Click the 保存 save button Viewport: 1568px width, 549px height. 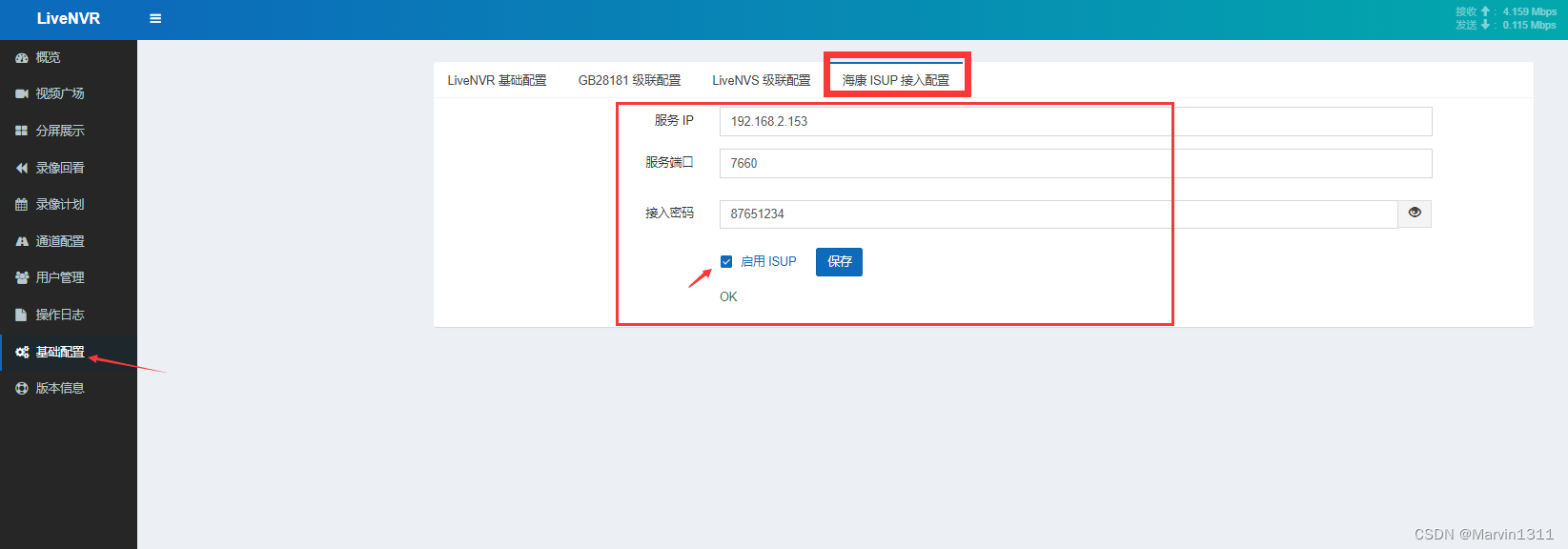point(839,262)
